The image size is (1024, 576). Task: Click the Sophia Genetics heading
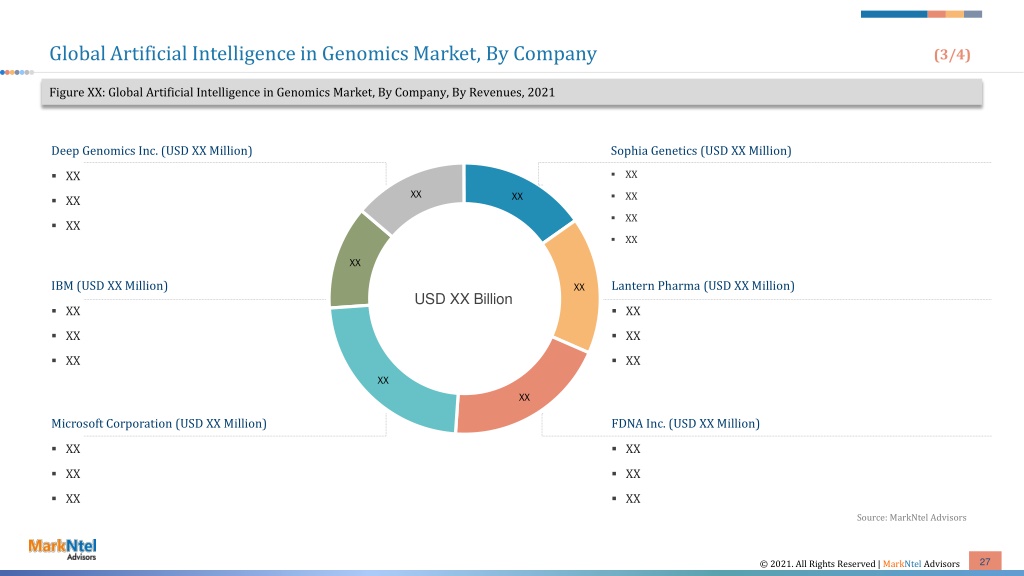click(701, 151)
